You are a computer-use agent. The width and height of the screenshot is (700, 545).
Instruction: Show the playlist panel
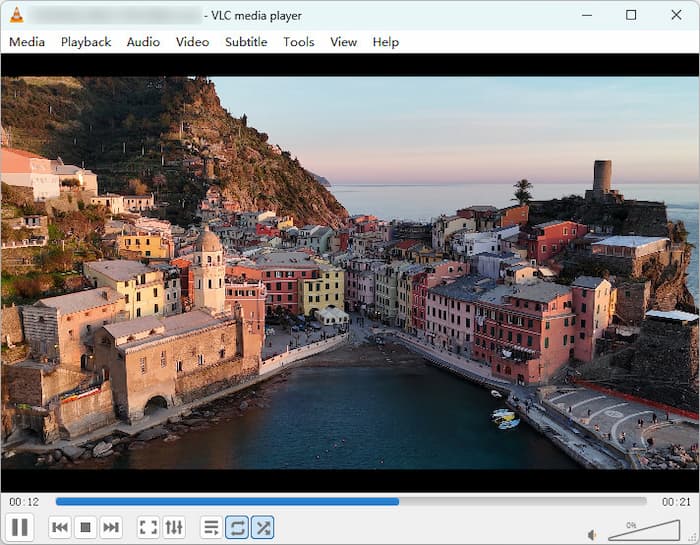[x=211, y=527]
